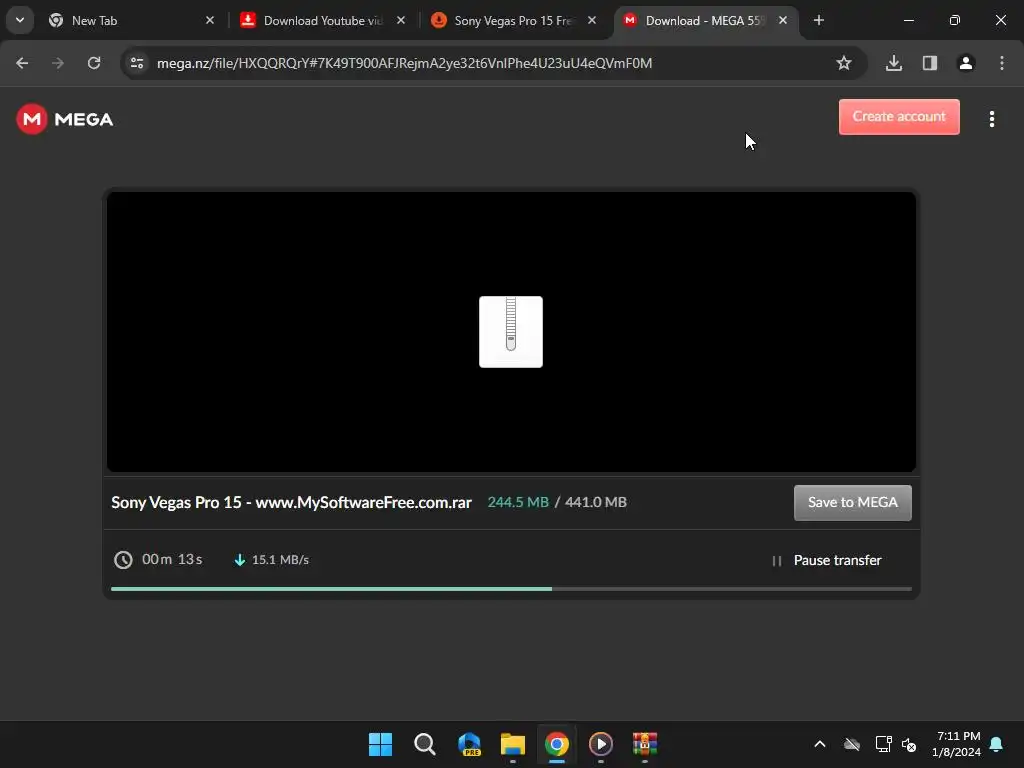Click the download progress bar
1024x768 pixels.
tap(511, 588)
